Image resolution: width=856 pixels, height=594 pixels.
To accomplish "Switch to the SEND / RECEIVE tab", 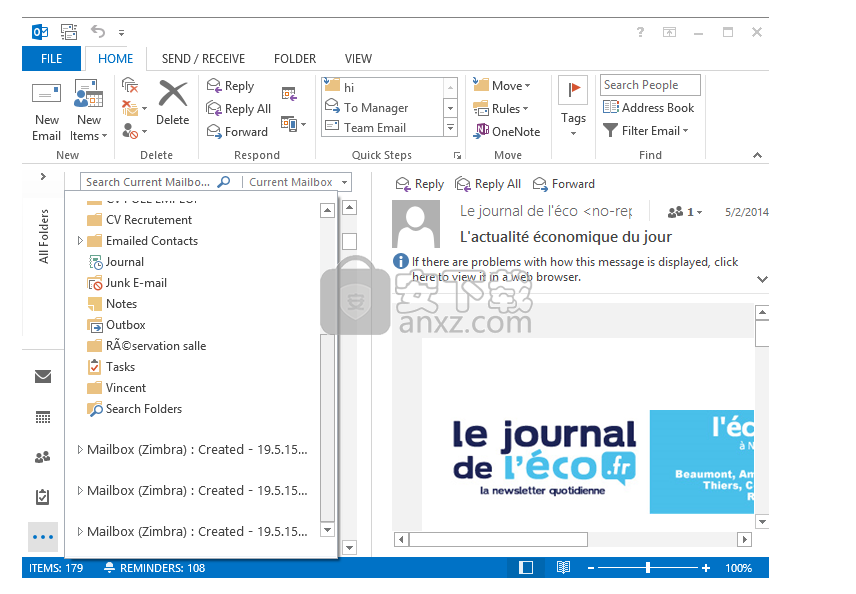I will point(203,58).
